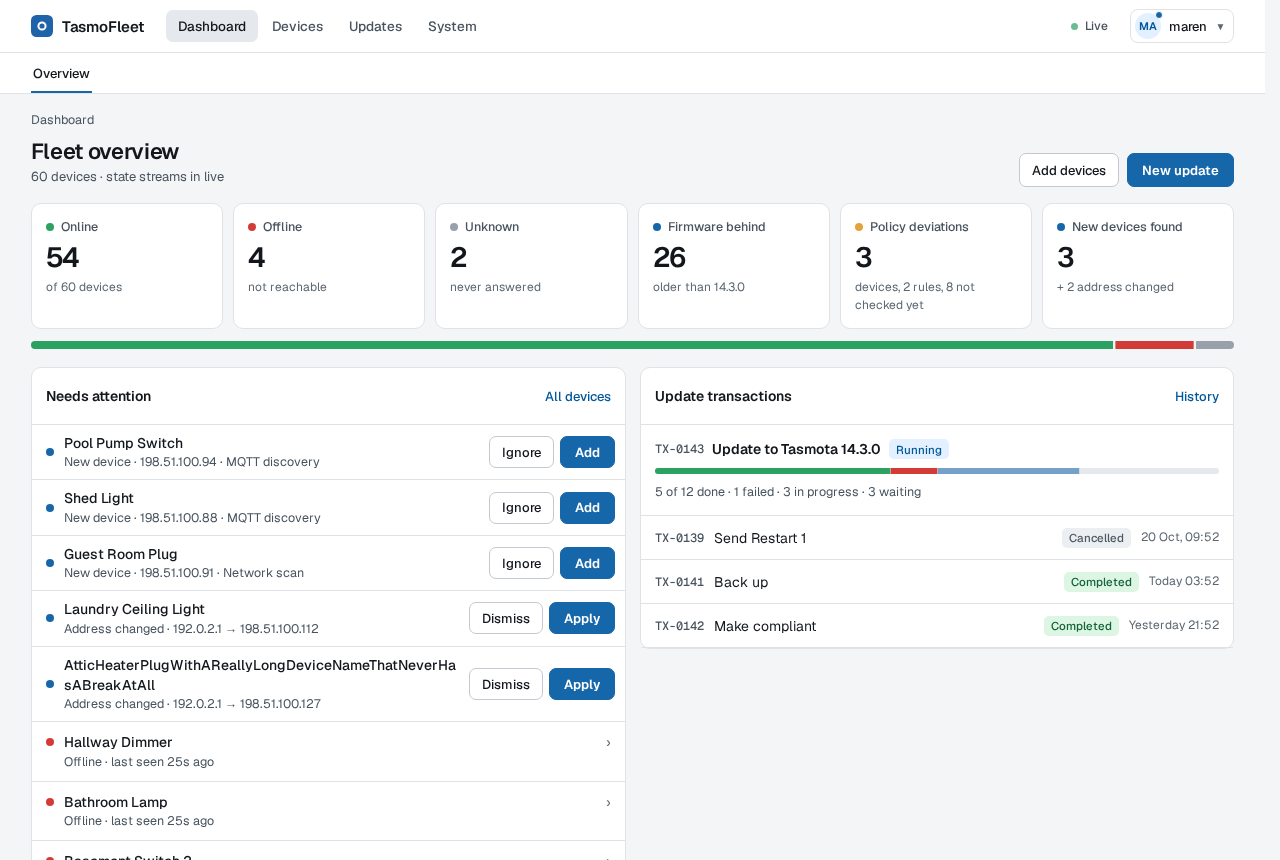Click the Live status indicator
The width and height of the screenshot is (1280, 860).
1090,26
